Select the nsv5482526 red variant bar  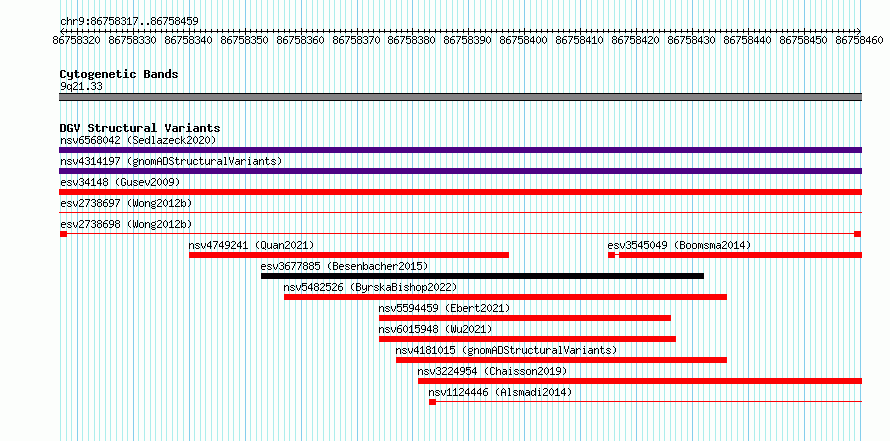click(x=505, y=297)
